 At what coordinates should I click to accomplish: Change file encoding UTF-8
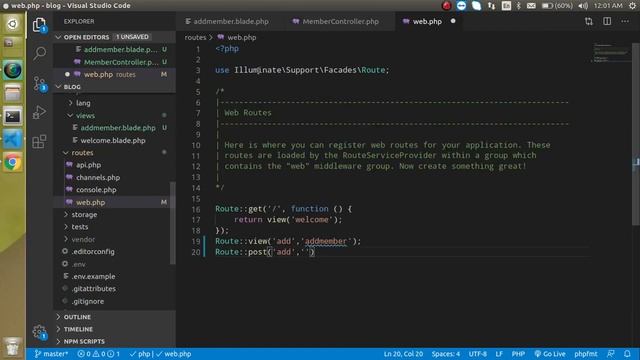point(478,354)
